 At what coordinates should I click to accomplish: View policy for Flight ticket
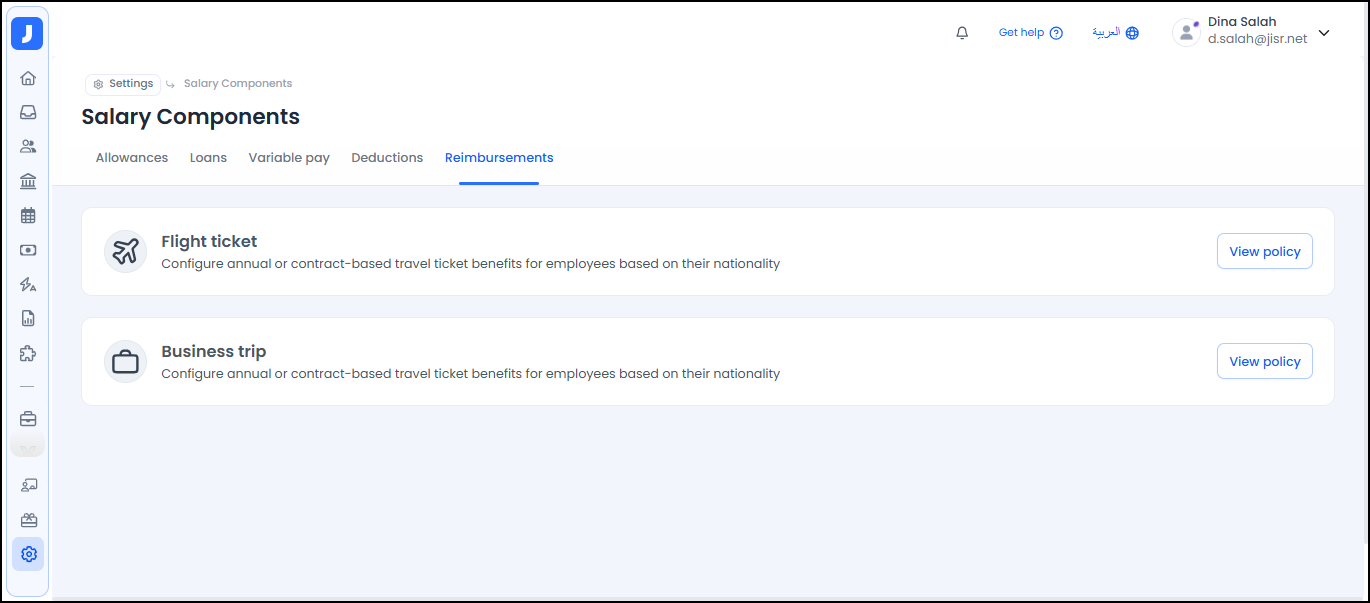1264,252
